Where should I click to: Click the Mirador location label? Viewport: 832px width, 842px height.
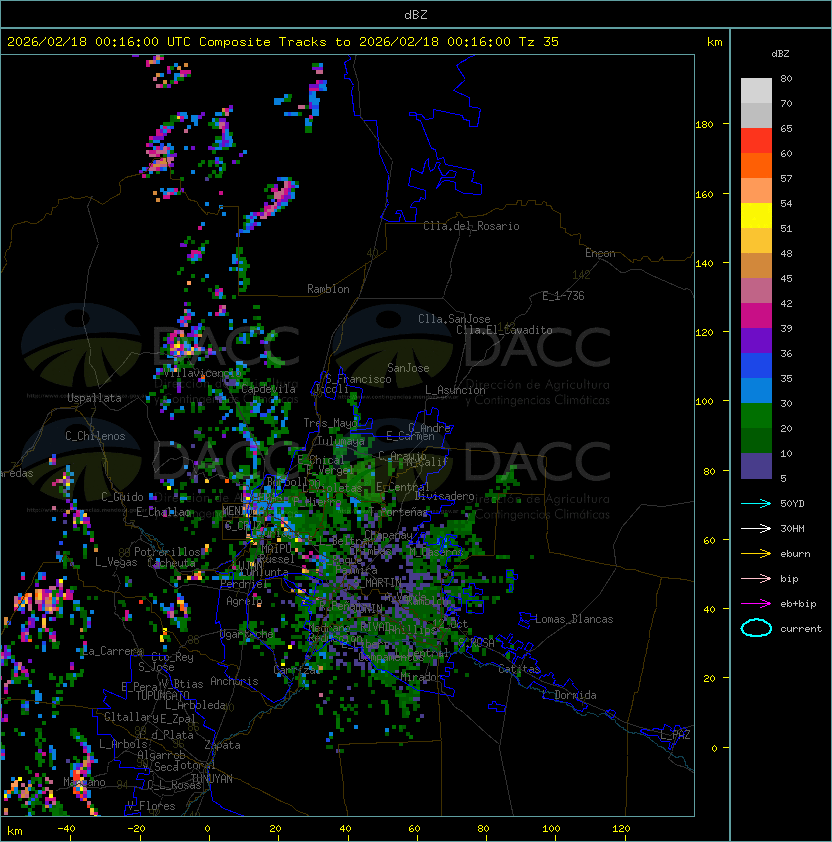point(421,677)
